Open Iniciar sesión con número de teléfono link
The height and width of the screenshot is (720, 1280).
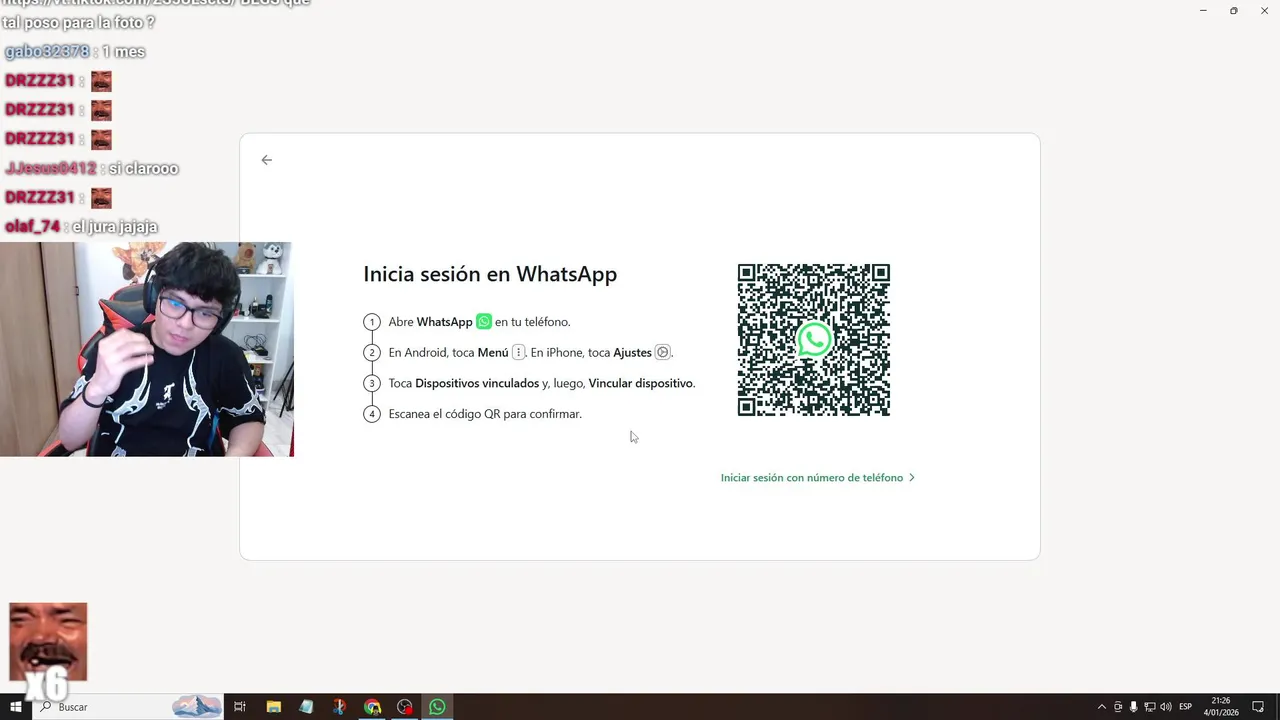click(x=818, y=478)
